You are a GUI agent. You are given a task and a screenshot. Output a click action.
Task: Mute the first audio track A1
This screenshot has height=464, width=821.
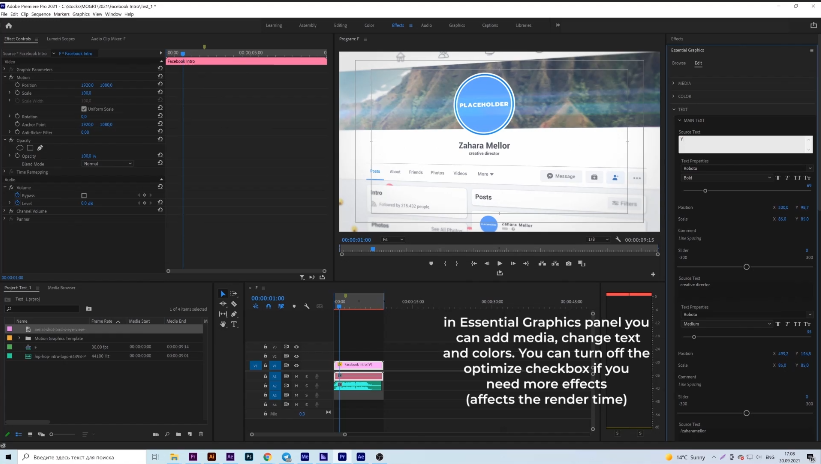[296, 376]
